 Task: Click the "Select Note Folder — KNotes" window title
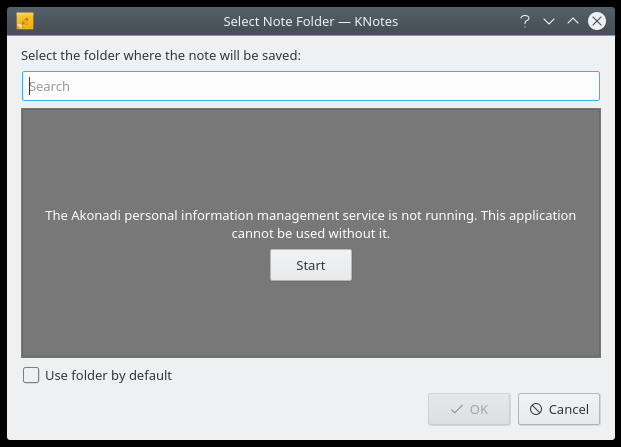tap(309, 20)
